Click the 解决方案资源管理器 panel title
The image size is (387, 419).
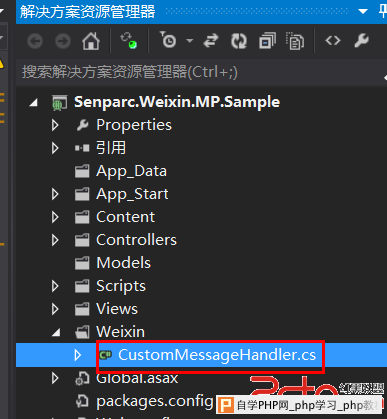tap(87, 12)
